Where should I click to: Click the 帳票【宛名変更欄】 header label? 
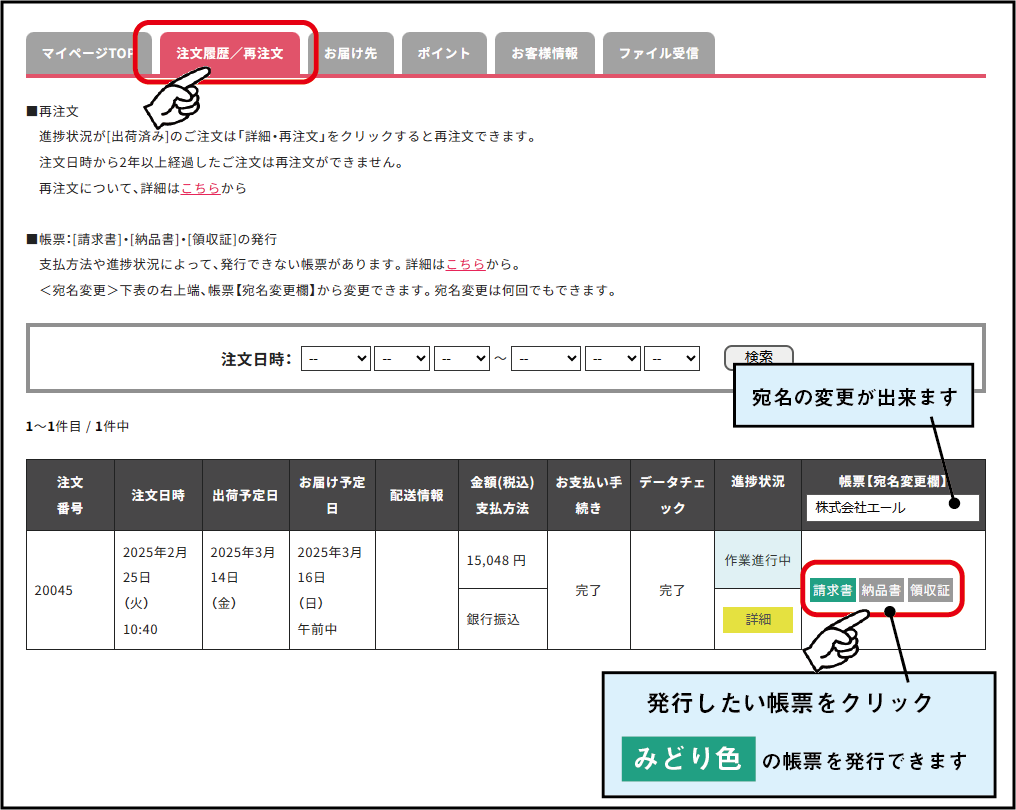click(894, 481)
